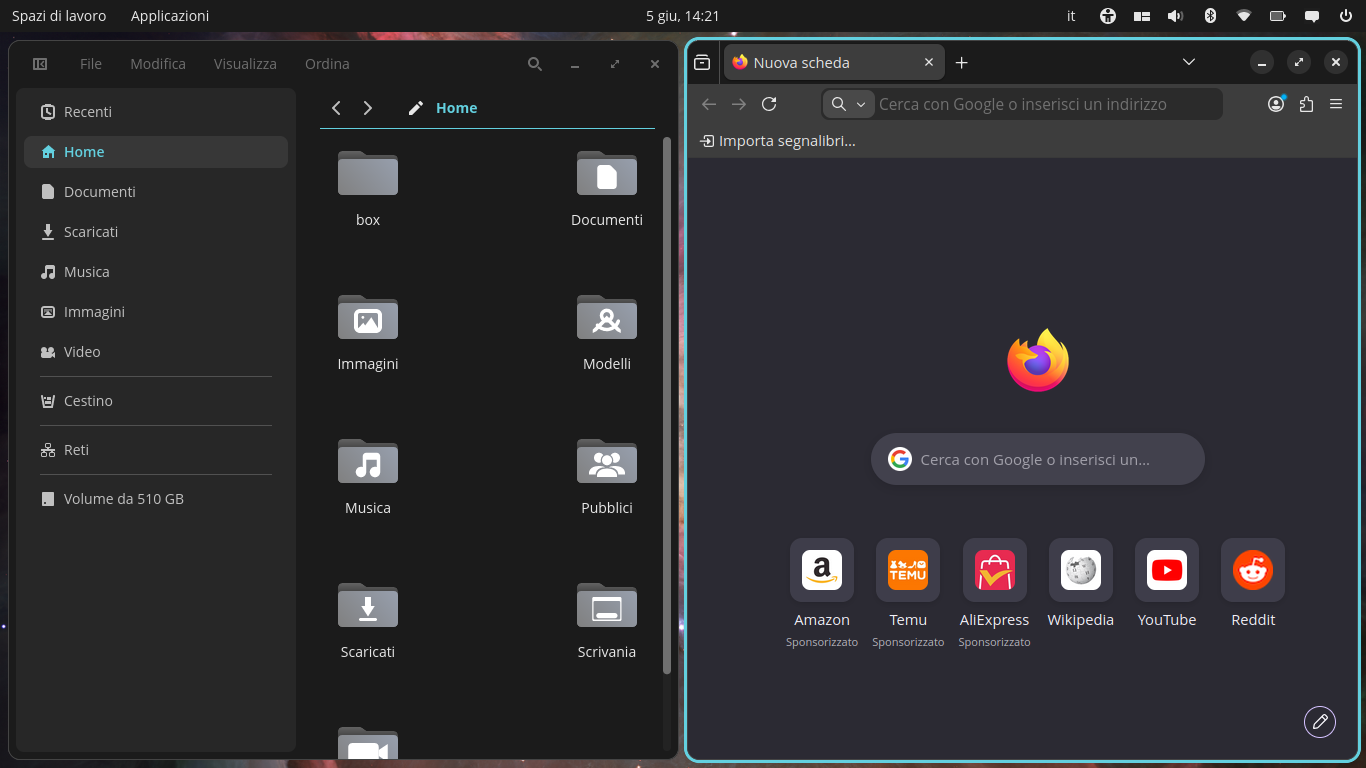Open the list all tabs chevron
Image resolution: width=1366 pixels, height=768 pixels.
(x=1189, y=62)
